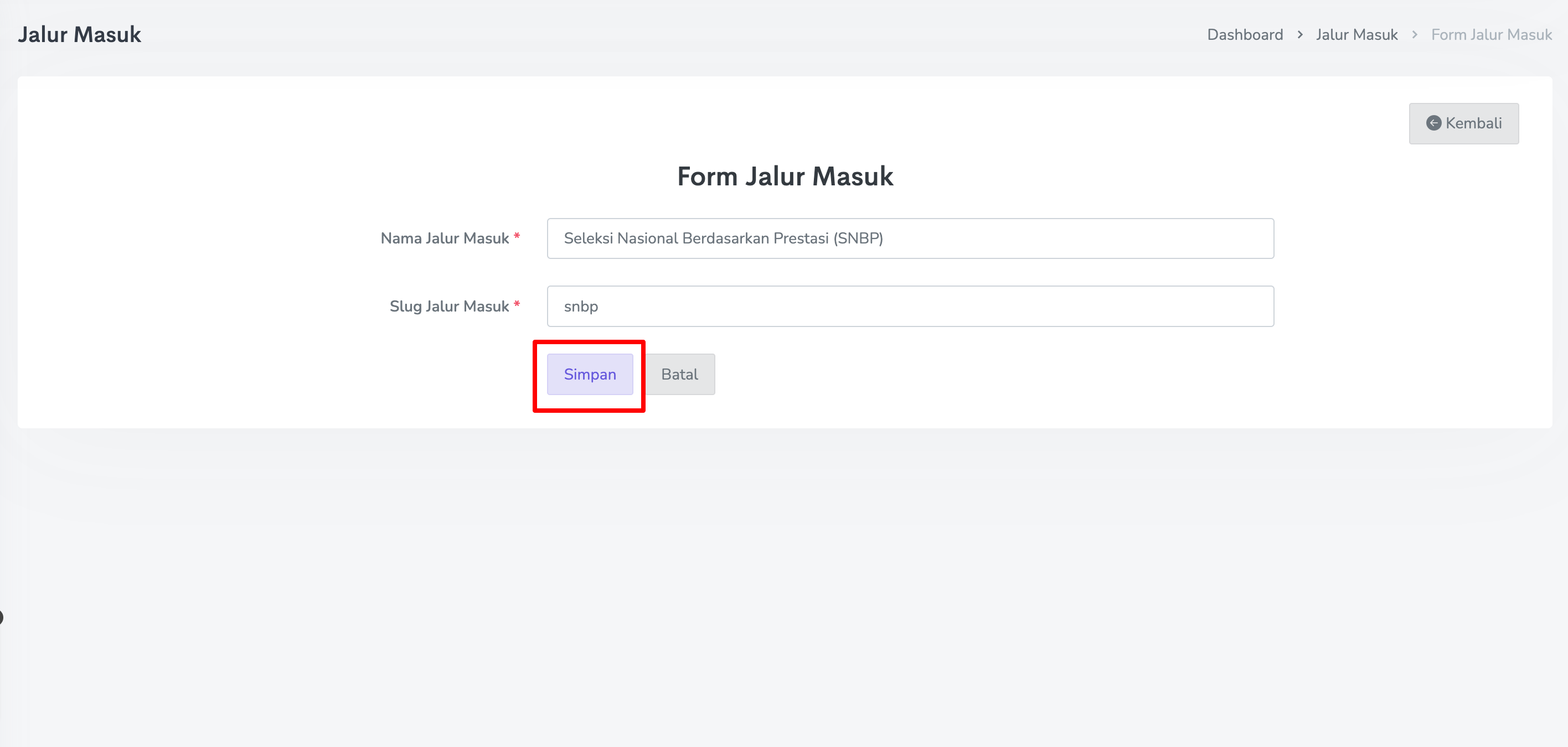This screenshot has height=747, width=1568.
Task: Click the Slug Jalur Masuk field label
Action: [x=448, y=307]
